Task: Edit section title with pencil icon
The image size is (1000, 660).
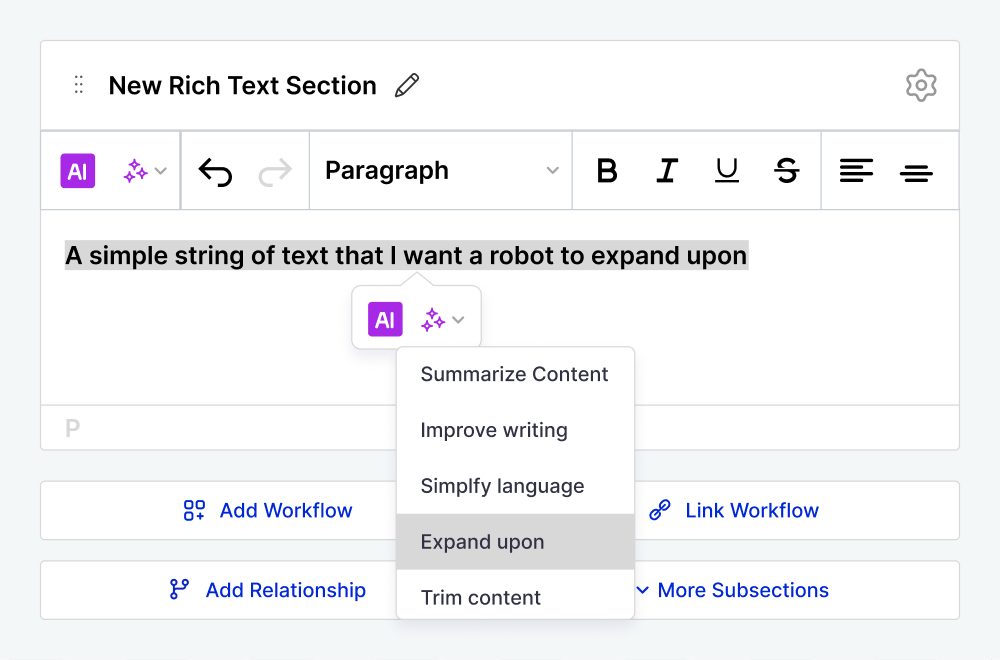Action: tap(407, 85)
